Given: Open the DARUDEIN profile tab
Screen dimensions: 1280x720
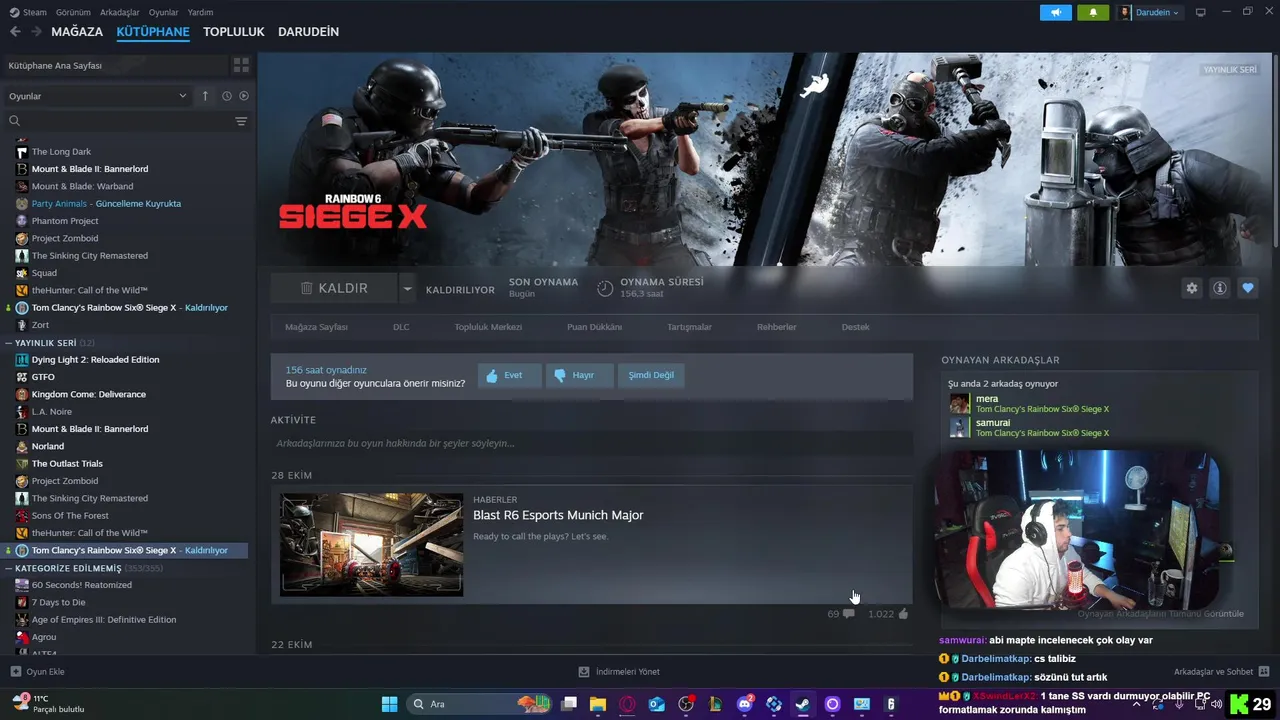Looking at the screenshot, I should pyautogui.click(x=308, y=32).
